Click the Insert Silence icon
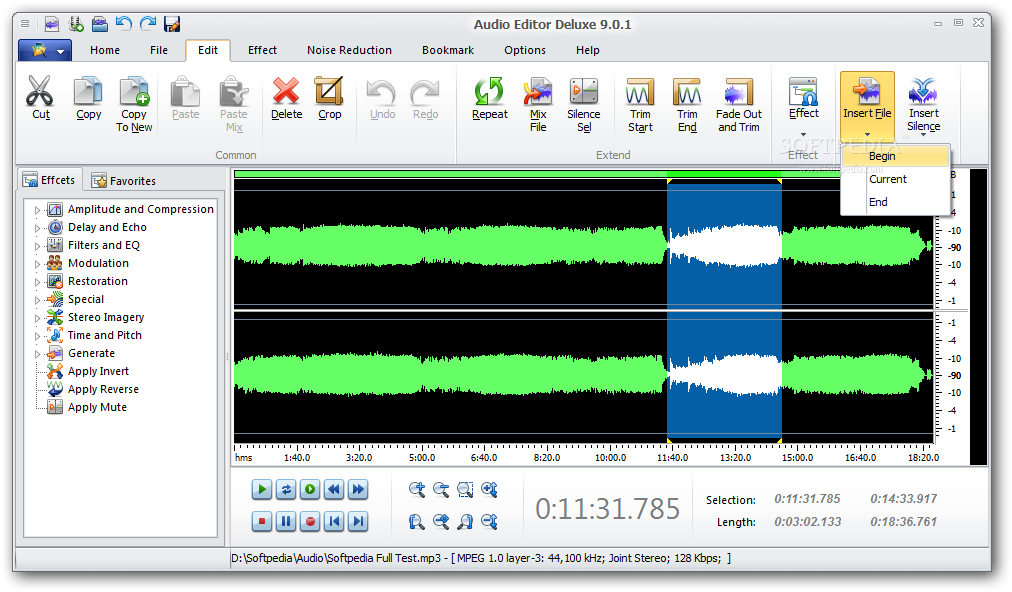The height and width of the screenshot is (592, 1012). [x=923, y=90]
